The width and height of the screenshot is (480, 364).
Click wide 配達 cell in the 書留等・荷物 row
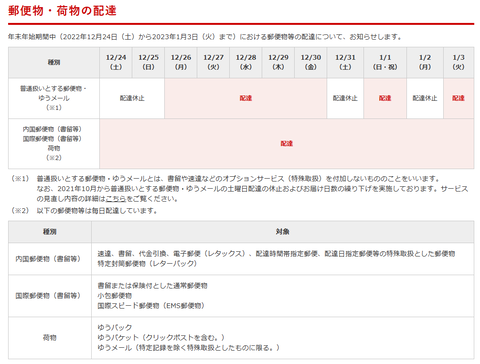[287, 144]
